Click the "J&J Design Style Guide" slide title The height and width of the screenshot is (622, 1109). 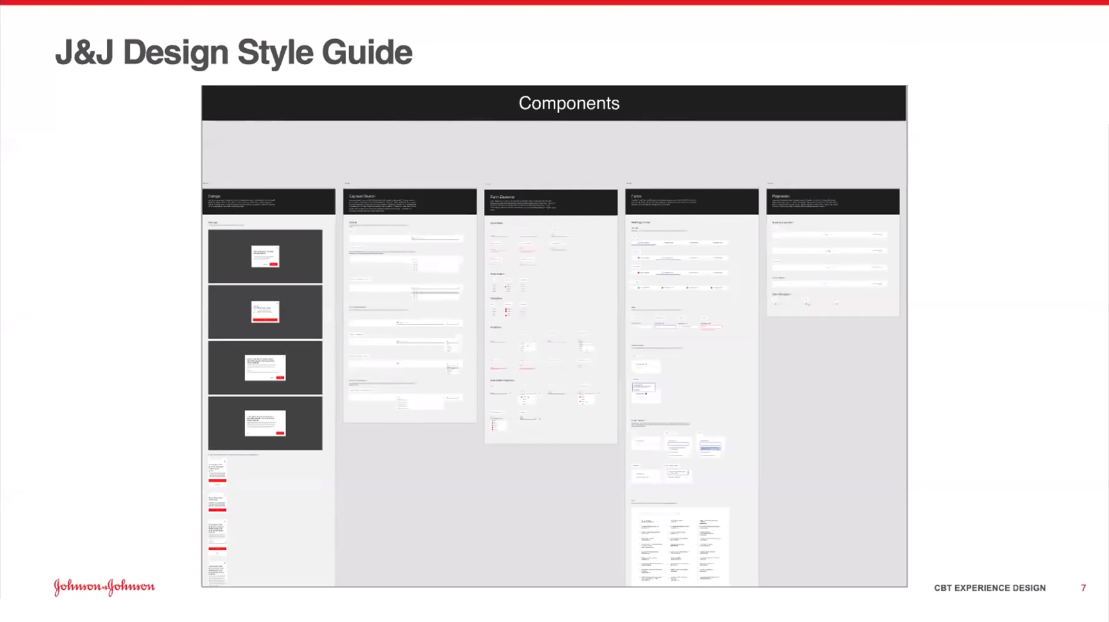(x=233, y=52)
